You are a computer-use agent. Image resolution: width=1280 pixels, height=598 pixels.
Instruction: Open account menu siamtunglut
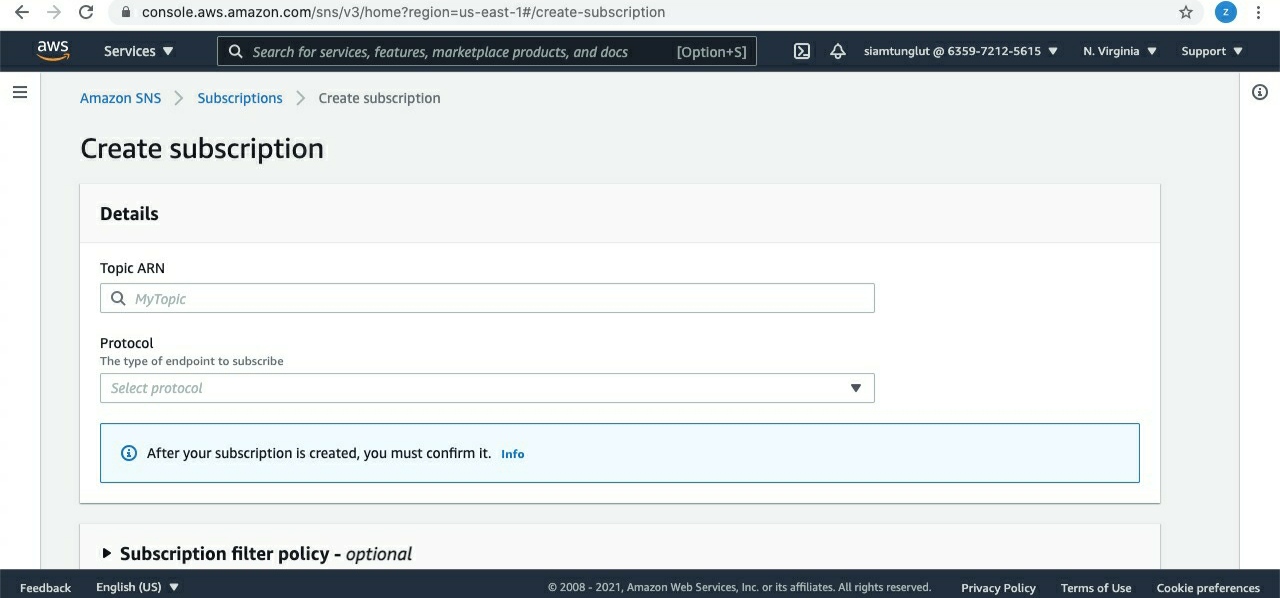coord(961,51)
